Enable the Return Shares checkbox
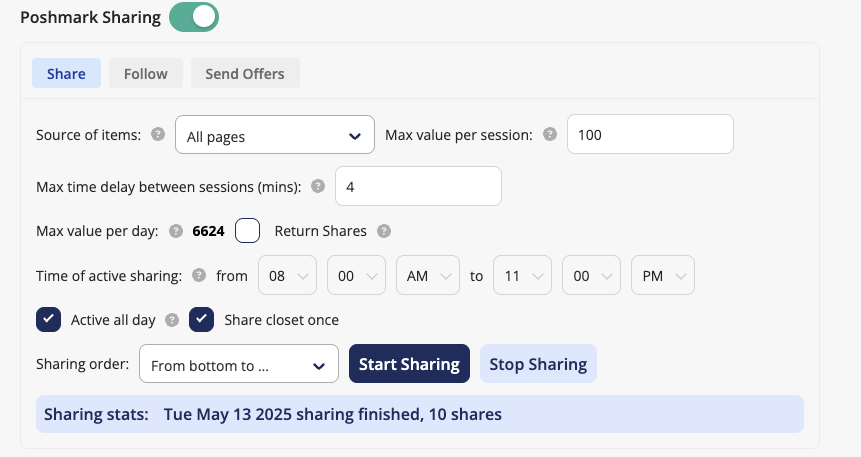Image resolution: width=861 pixels, height=457 pixels. (248, 231)
